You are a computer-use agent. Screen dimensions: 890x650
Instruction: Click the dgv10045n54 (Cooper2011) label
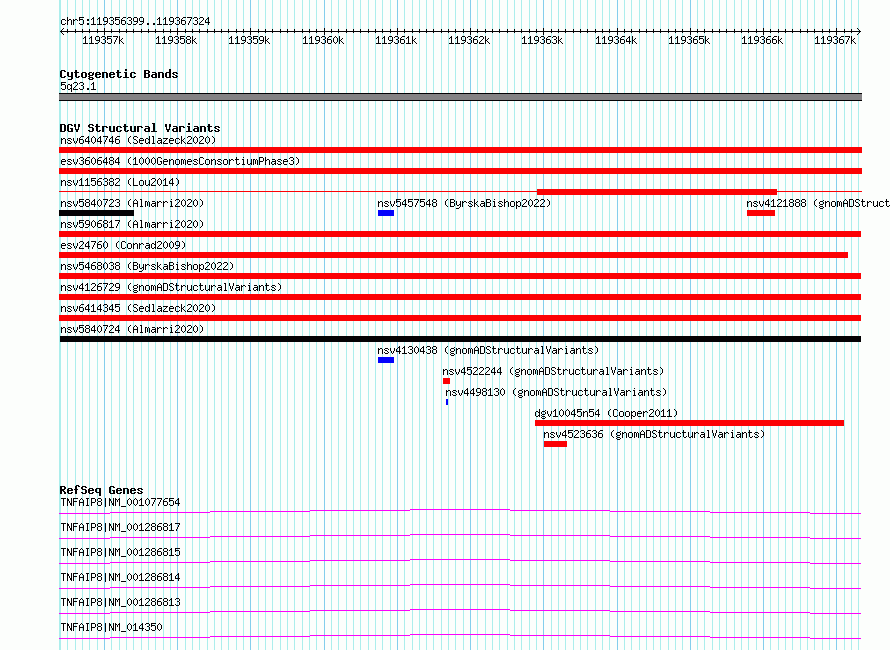coord(606,413)
